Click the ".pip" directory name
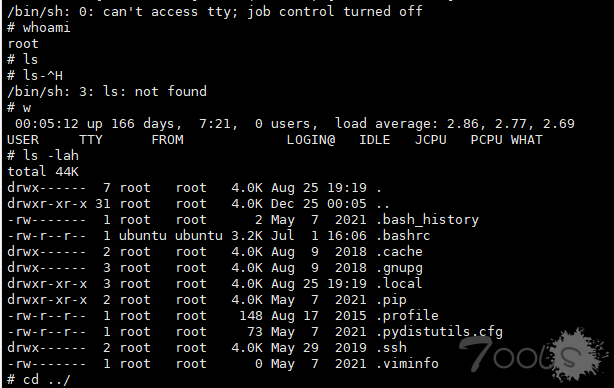The height and width of the screenshot is (388, 614). pos(391,300)
